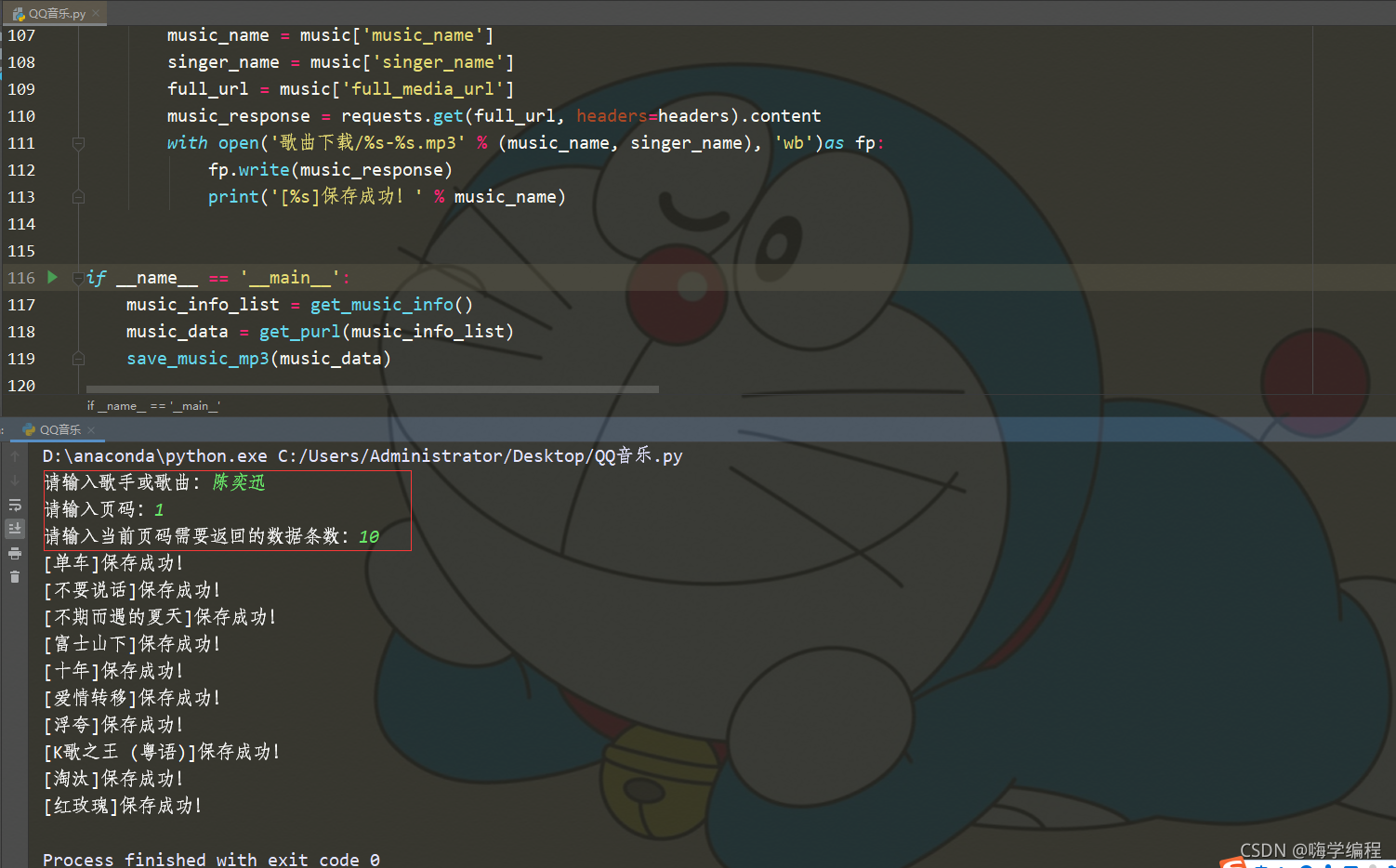Click the 'full_media_url' string on line 109
This screenshot has width=1396, height=868.
[423, 89]
